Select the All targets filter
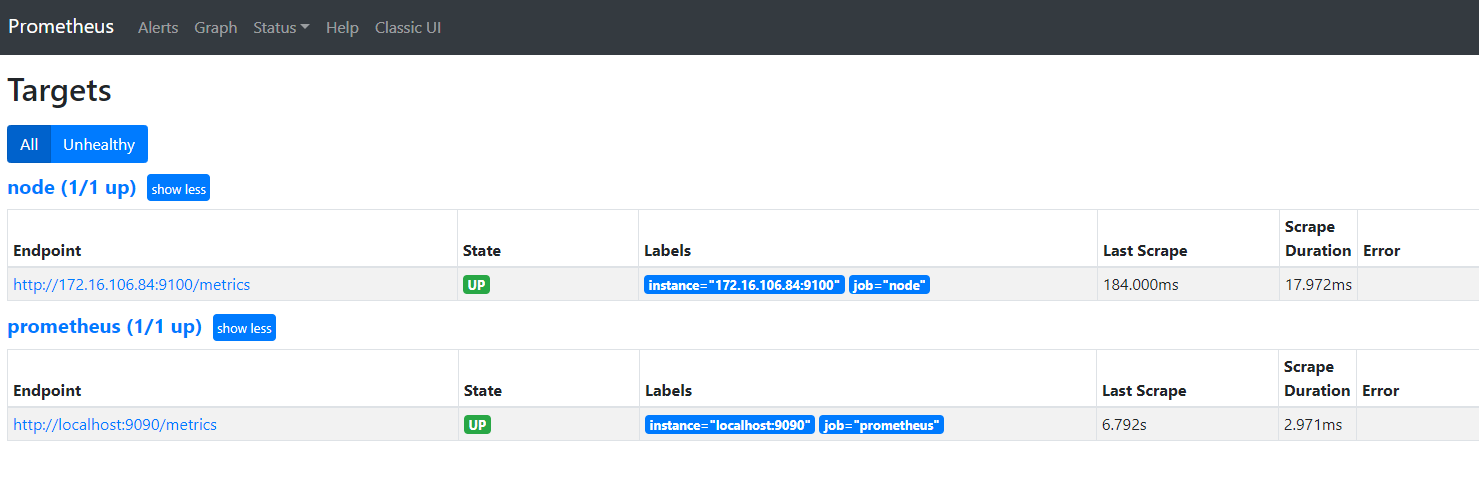The image size is (1479, 495). 29,144
